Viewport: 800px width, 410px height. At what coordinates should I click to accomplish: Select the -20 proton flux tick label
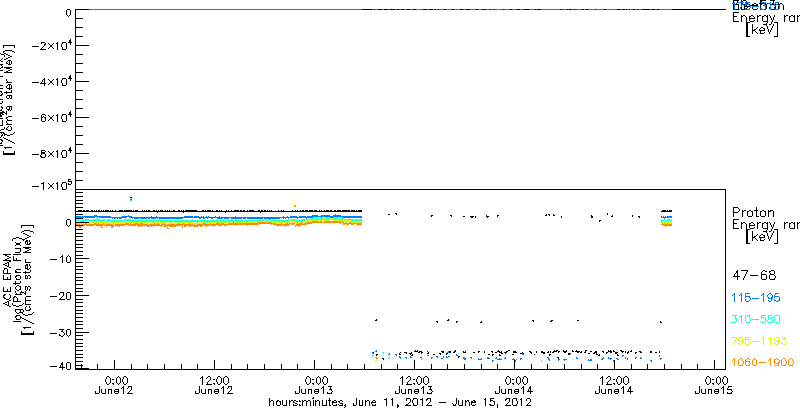(x=61, y=296)
